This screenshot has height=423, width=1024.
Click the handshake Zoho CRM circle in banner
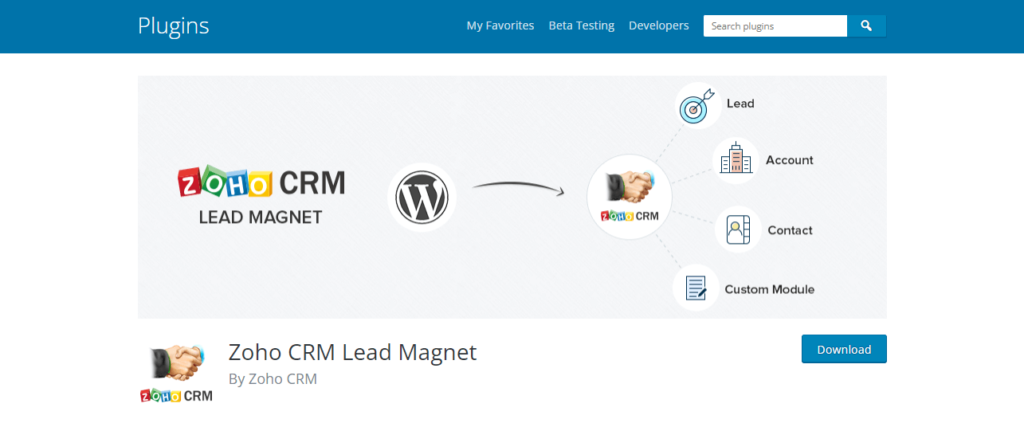point(629,196)
